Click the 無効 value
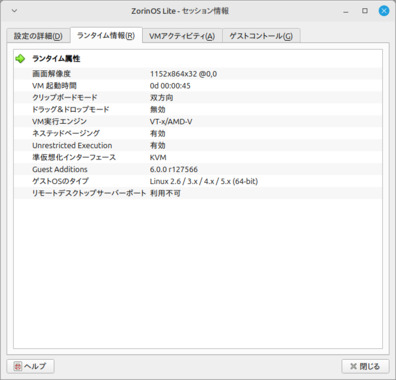Screen dimensions: 396x380 (x=158, y=109)
